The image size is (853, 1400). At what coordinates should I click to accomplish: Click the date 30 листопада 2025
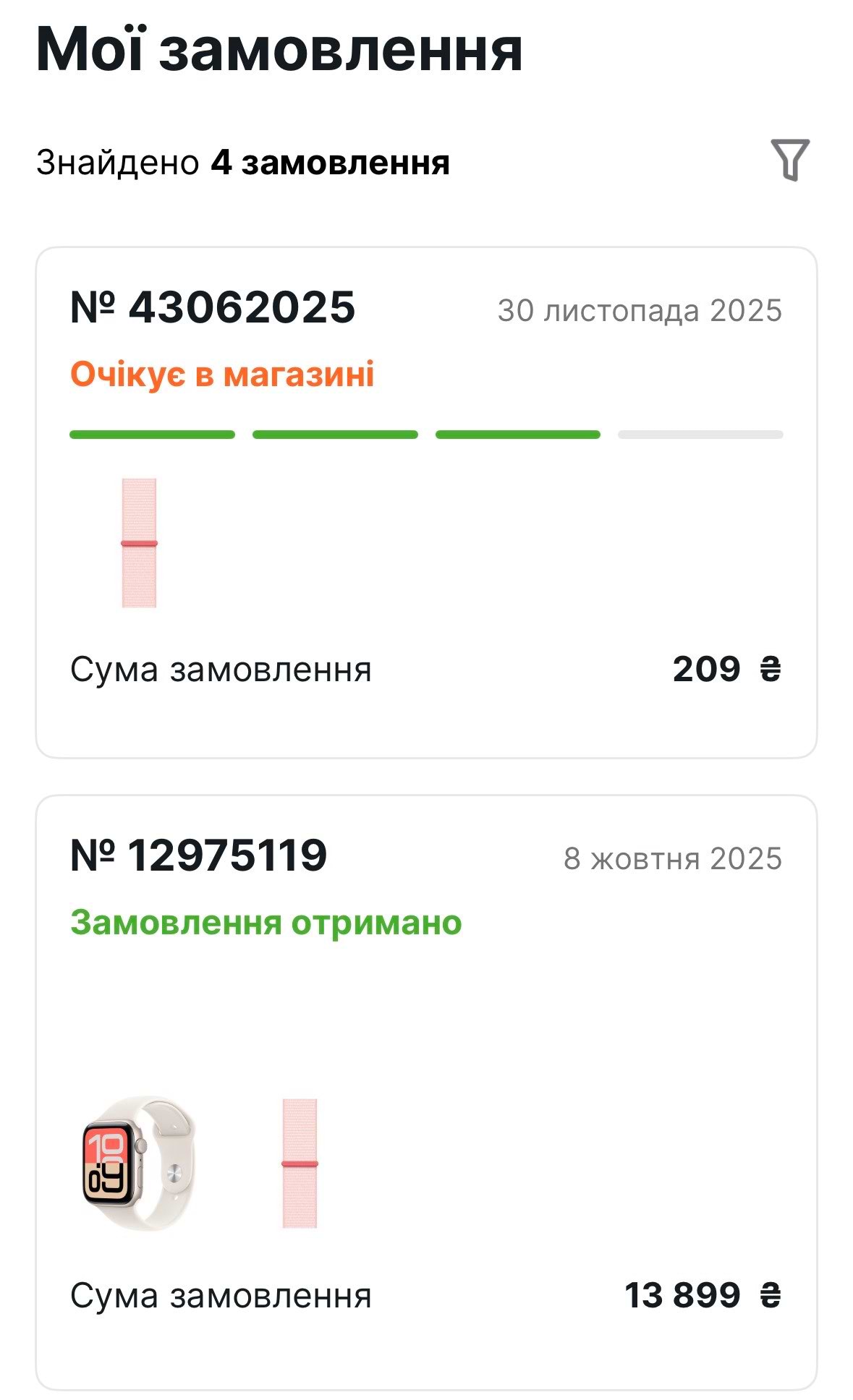tap(640, 311)
